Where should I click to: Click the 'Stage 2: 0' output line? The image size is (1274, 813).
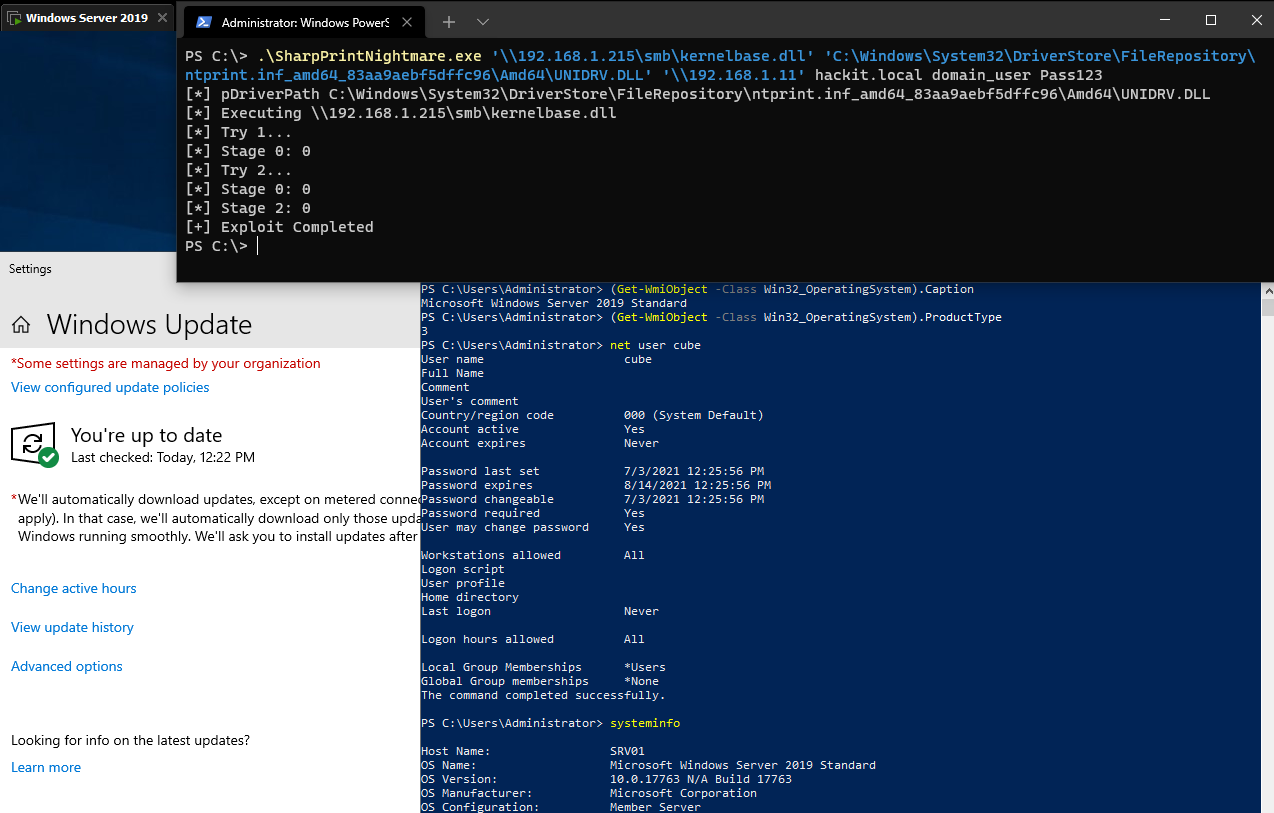pos(248,208)
